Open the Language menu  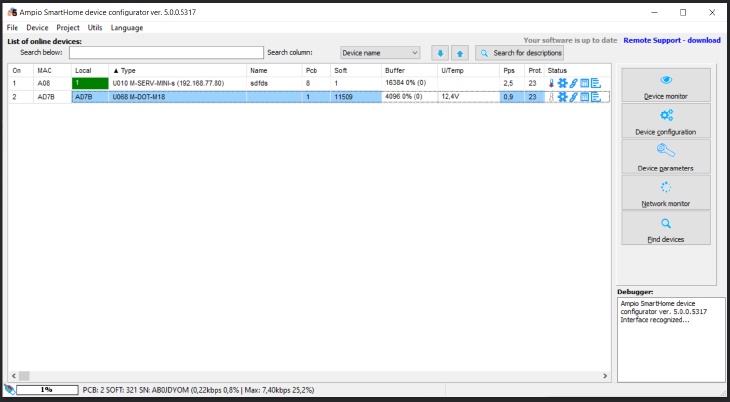tap(127, 27)
